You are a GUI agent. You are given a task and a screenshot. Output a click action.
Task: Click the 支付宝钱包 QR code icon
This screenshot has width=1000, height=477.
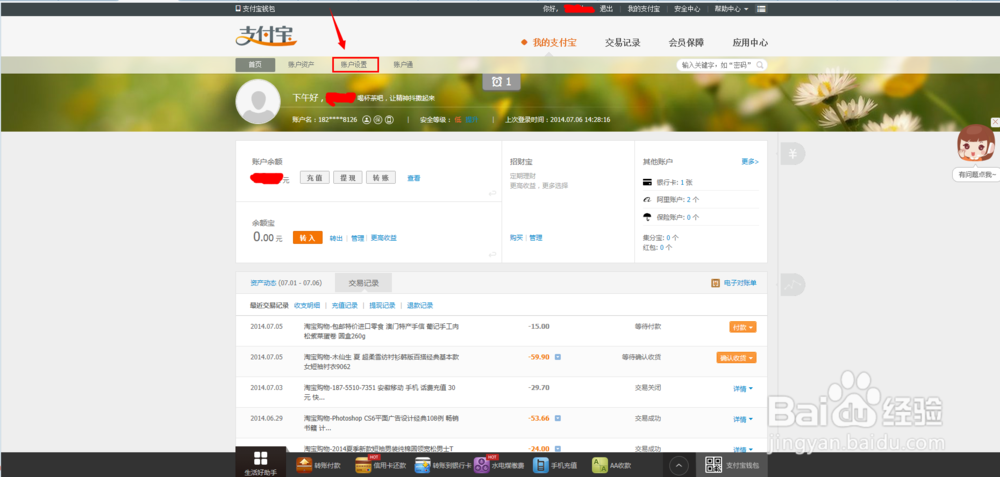(714, 466)
